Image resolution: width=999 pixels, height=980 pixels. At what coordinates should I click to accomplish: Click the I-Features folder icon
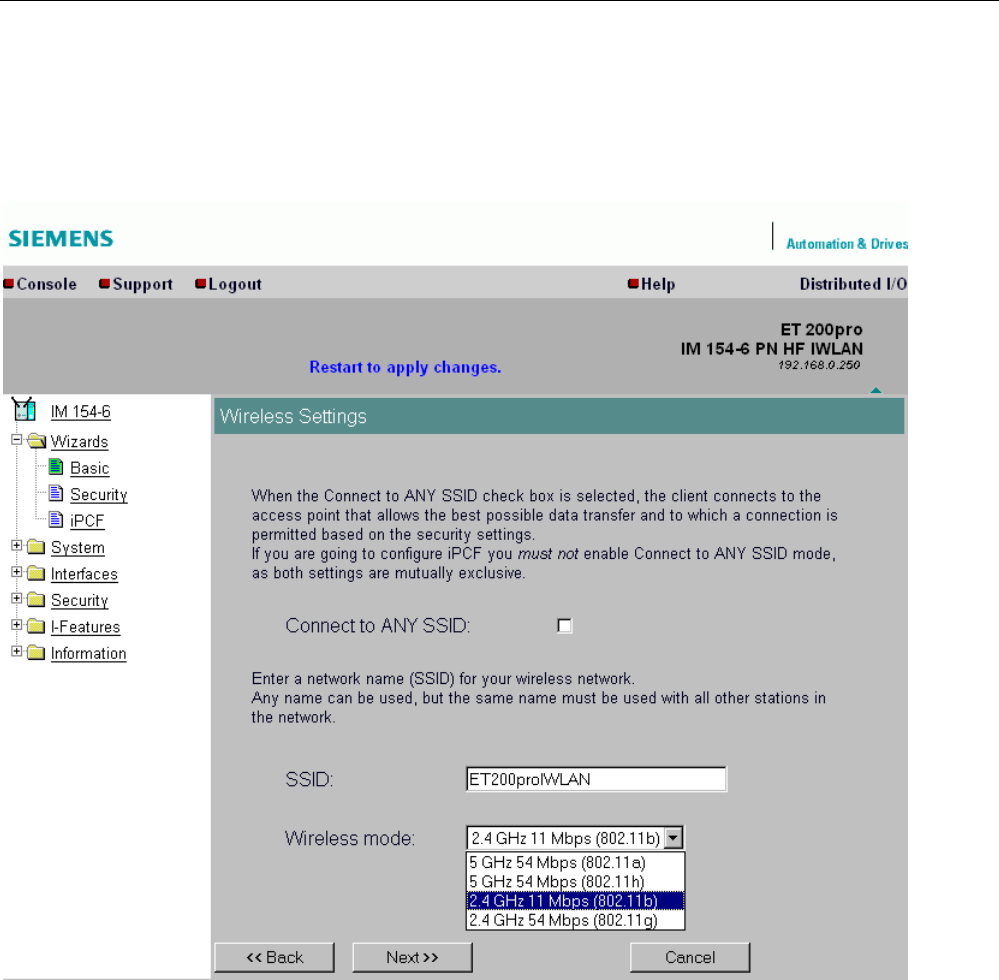point(36,626)
